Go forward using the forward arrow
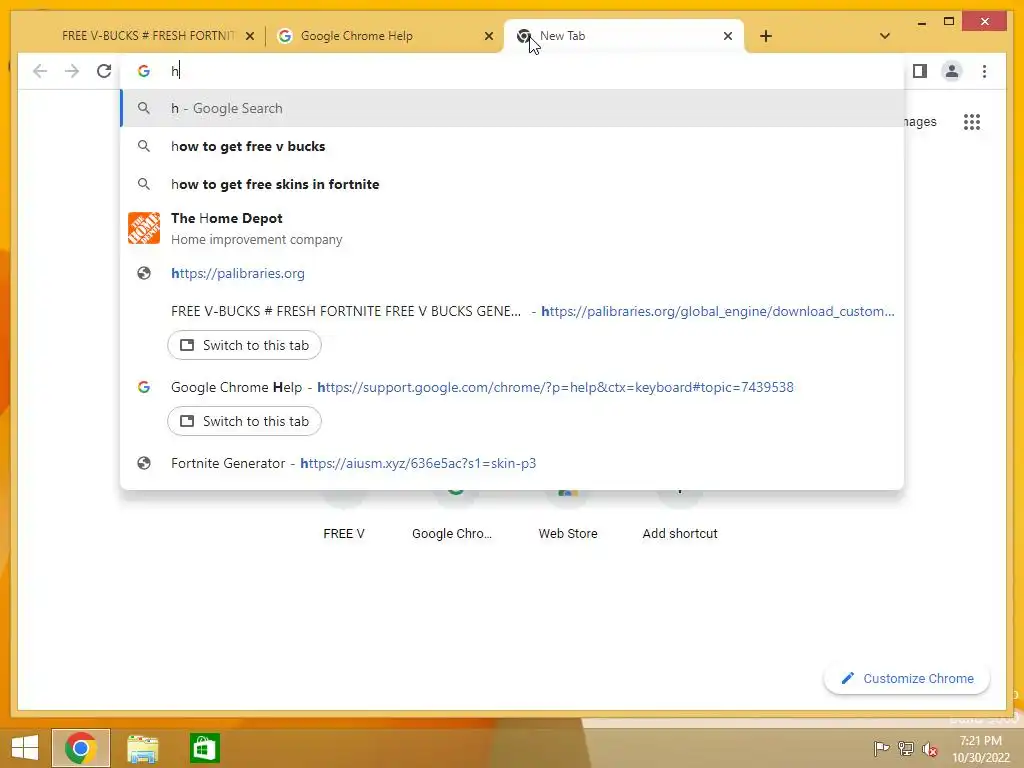1024x768 pixels. pos(72,71)
